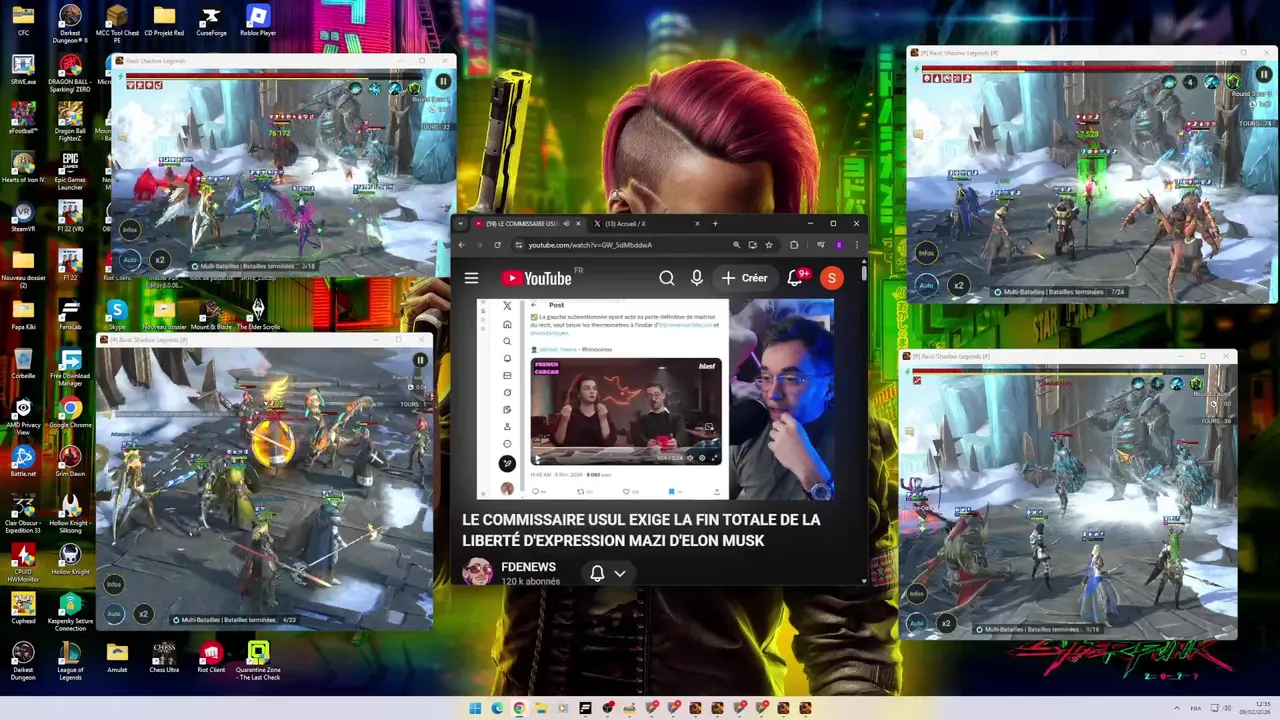
Task: Open Chrome three-dot menu
Action: pos(856,245)
